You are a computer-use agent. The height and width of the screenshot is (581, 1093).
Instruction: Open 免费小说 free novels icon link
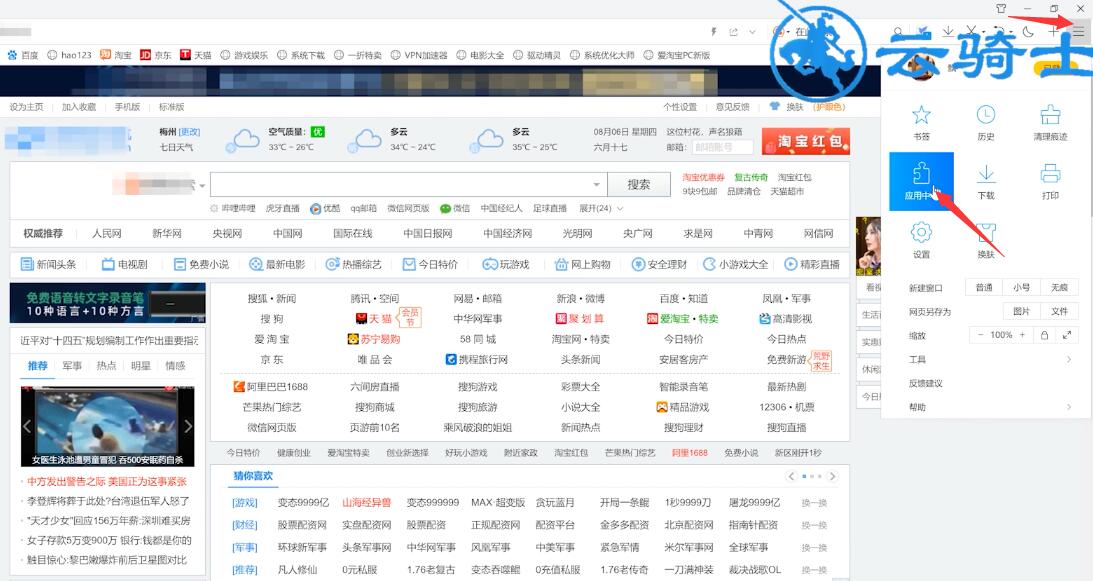point(201,264)
